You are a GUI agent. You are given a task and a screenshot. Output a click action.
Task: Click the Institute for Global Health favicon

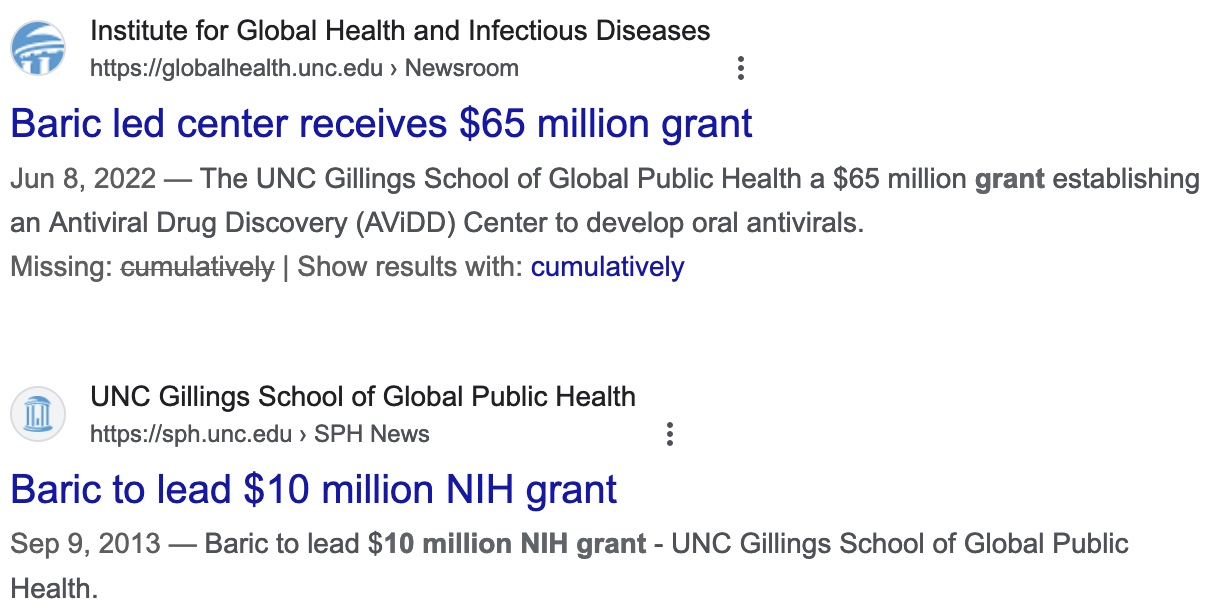[38, 48]
